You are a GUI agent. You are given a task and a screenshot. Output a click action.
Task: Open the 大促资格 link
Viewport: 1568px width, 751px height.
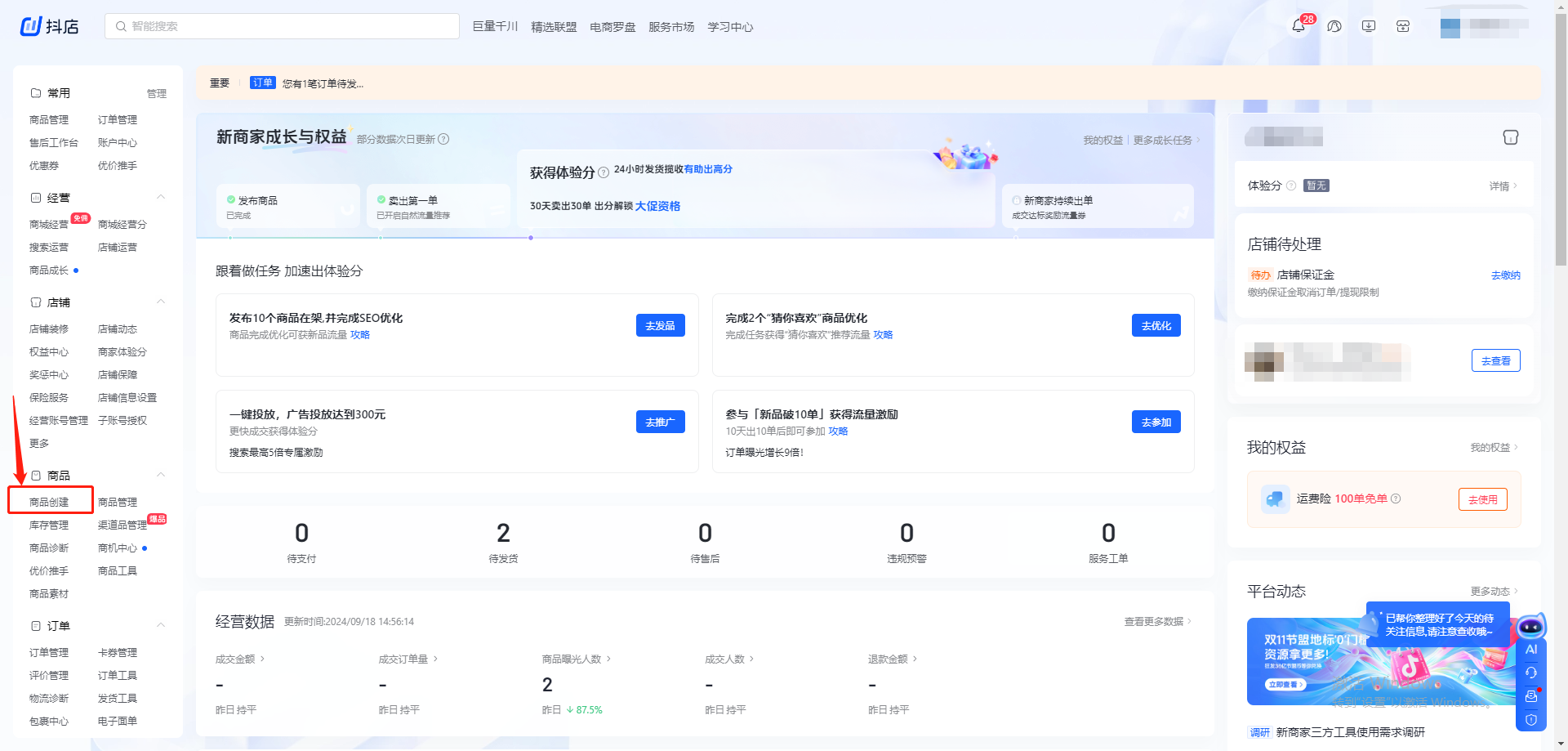[x=657, y=206]
